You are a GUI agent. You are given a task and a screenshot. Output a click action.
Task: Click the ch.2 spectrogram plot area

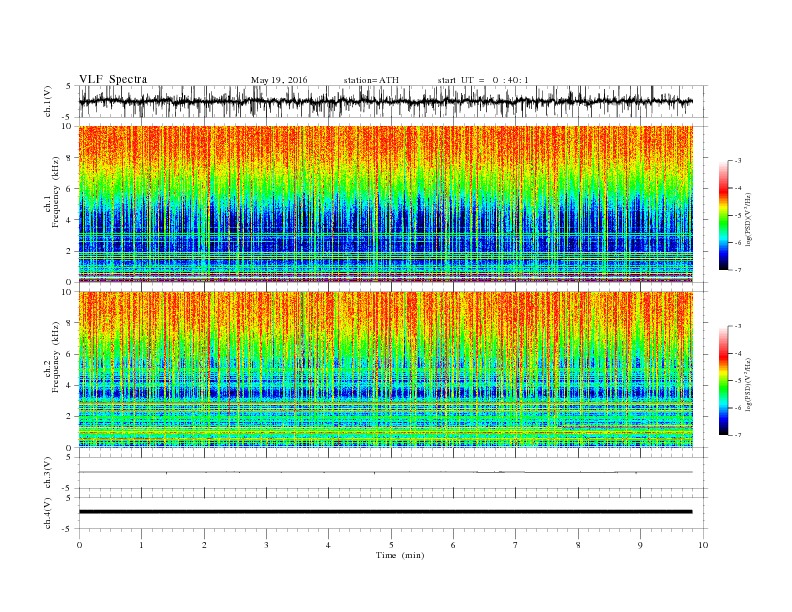385,370
